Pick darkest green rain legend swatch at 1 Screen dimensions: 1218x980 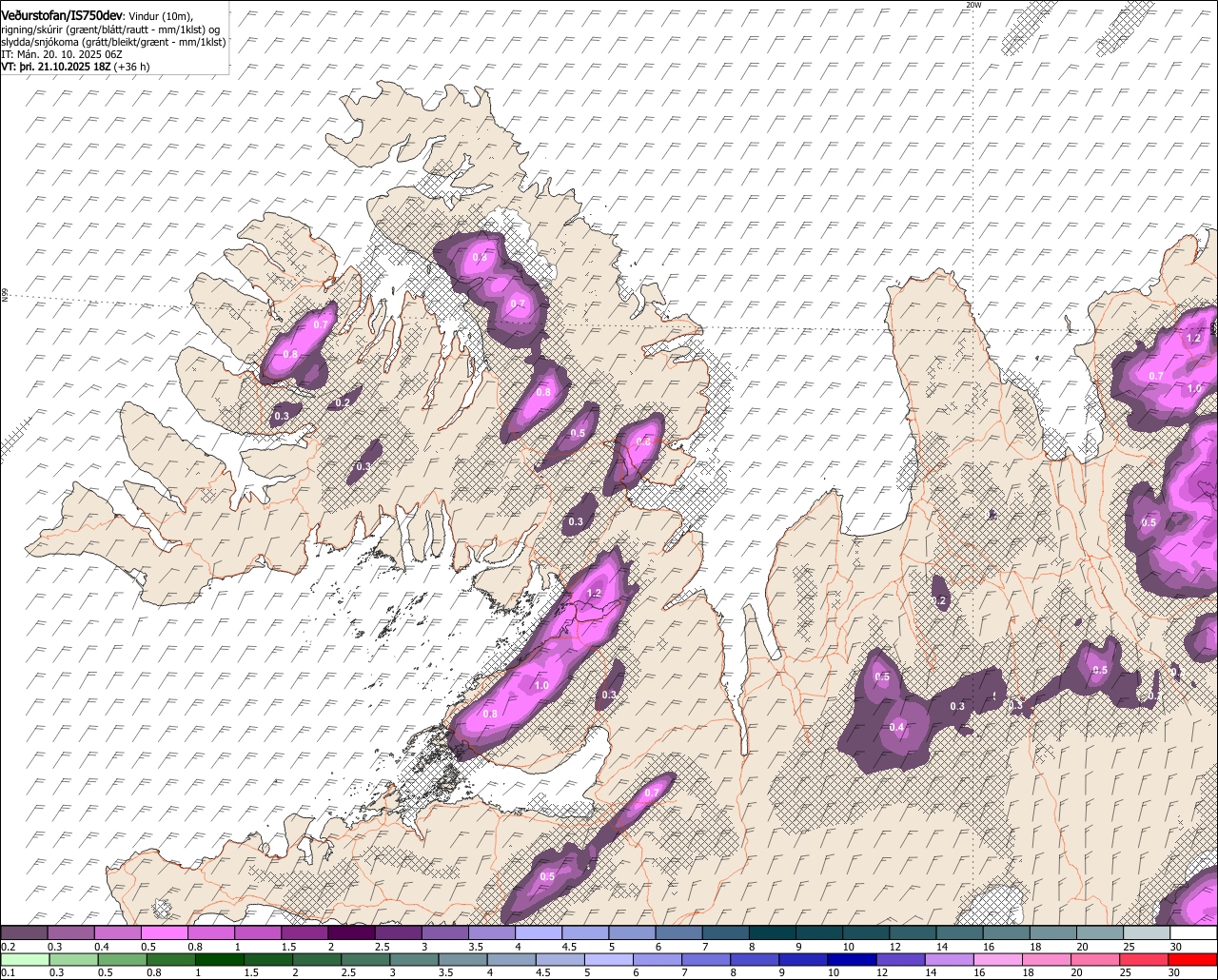[x=219, y=959]
